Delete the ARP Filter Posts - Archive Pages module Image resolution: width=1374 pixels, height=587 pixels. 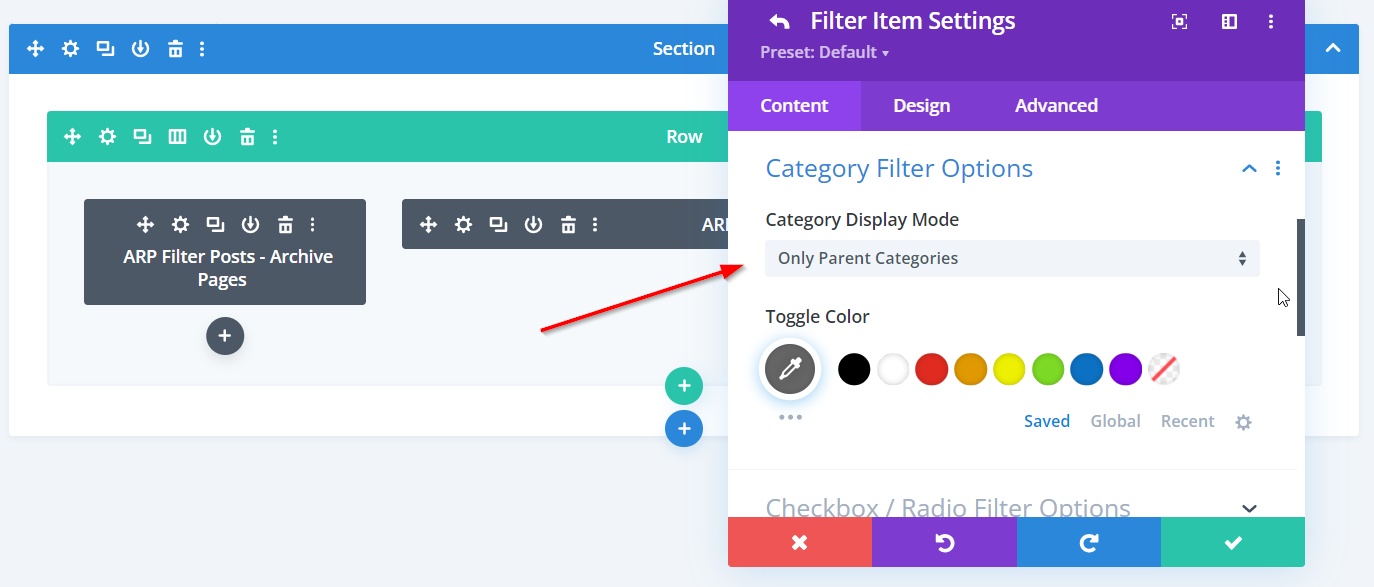pyautogui.click(x=285, y=225)
